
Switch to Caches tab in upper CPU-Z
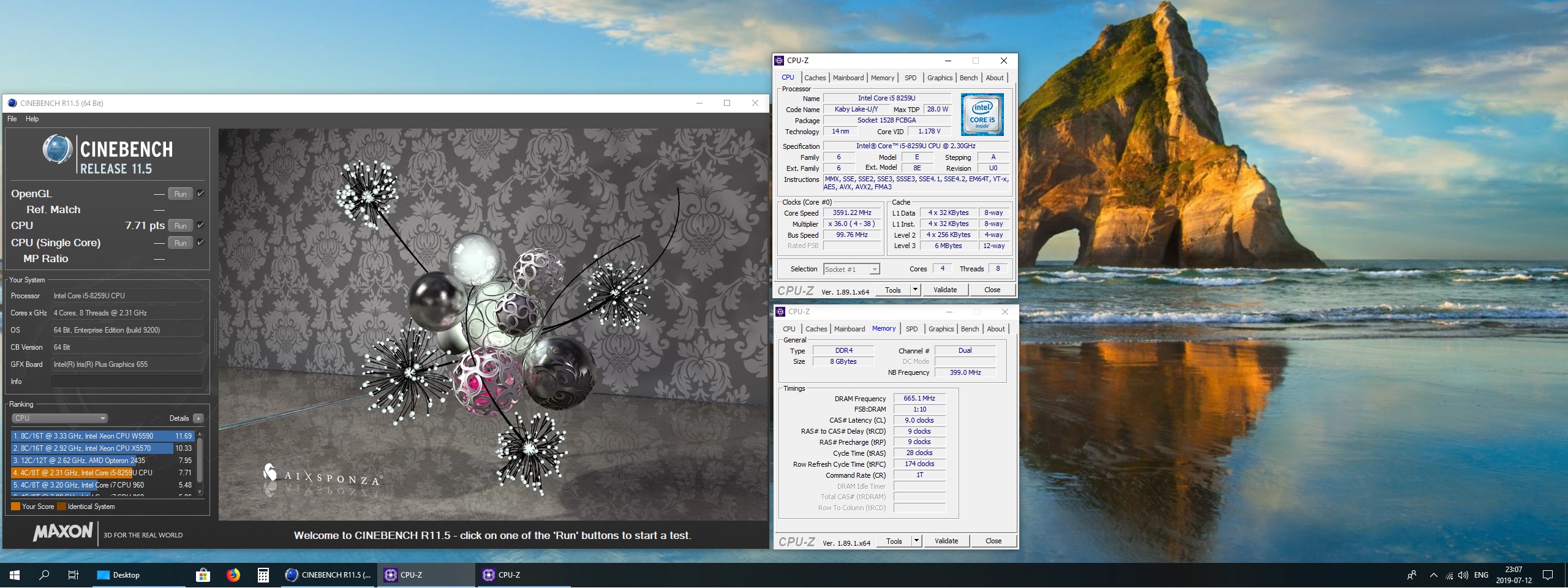pyautogui.click(x=815, y=78)
